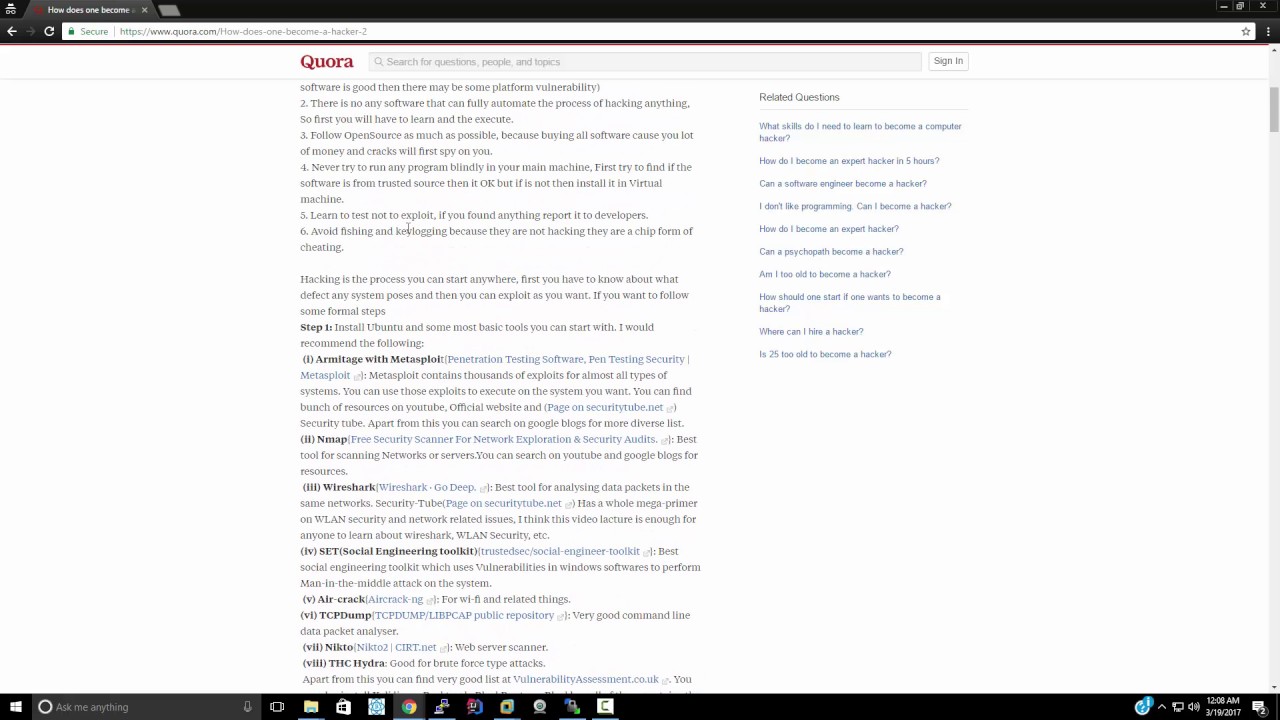Click the volume speaker tray icon
Image resolution: width=1280 pixels, height=720 pixels.
[1193, 707]
